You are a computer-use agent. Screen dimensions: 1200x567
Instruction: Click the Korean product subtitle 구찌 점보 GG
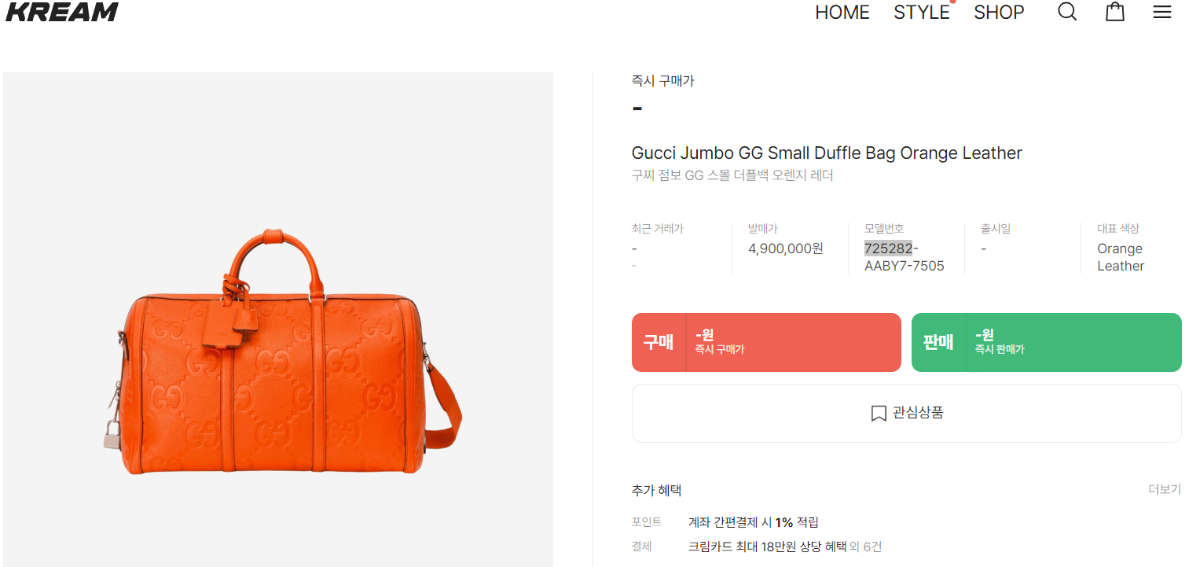(x=732, y=176)
